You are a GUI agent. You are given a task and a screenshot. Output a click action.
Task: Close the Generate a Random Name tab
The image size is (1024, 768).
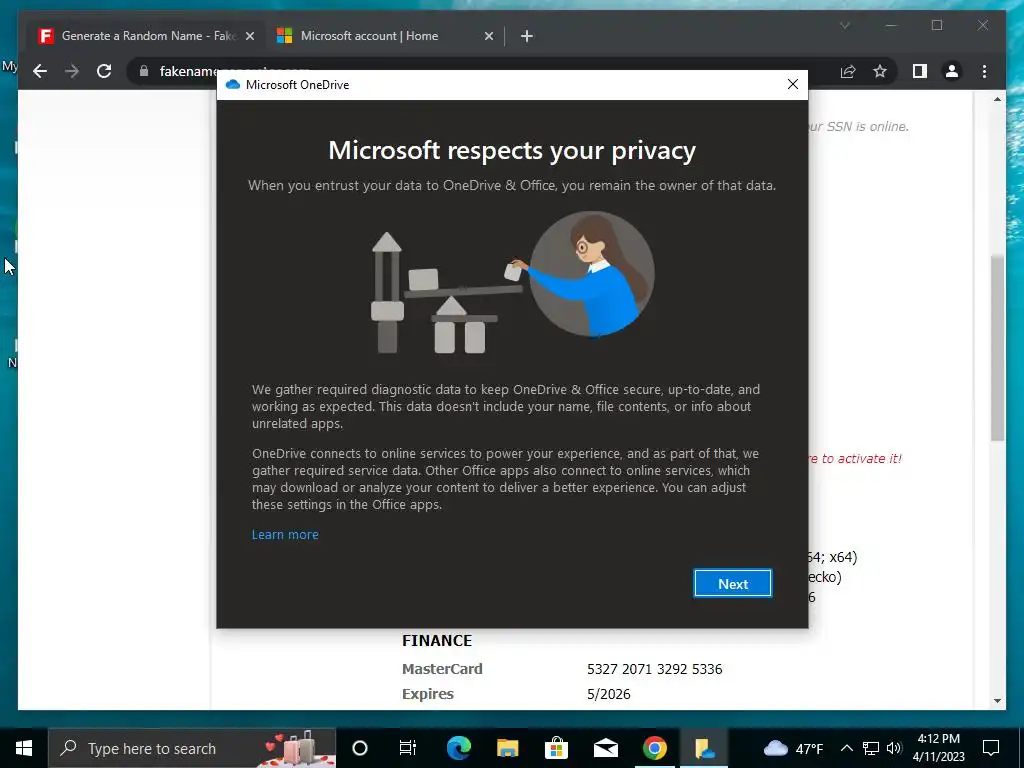pos(249,36)
